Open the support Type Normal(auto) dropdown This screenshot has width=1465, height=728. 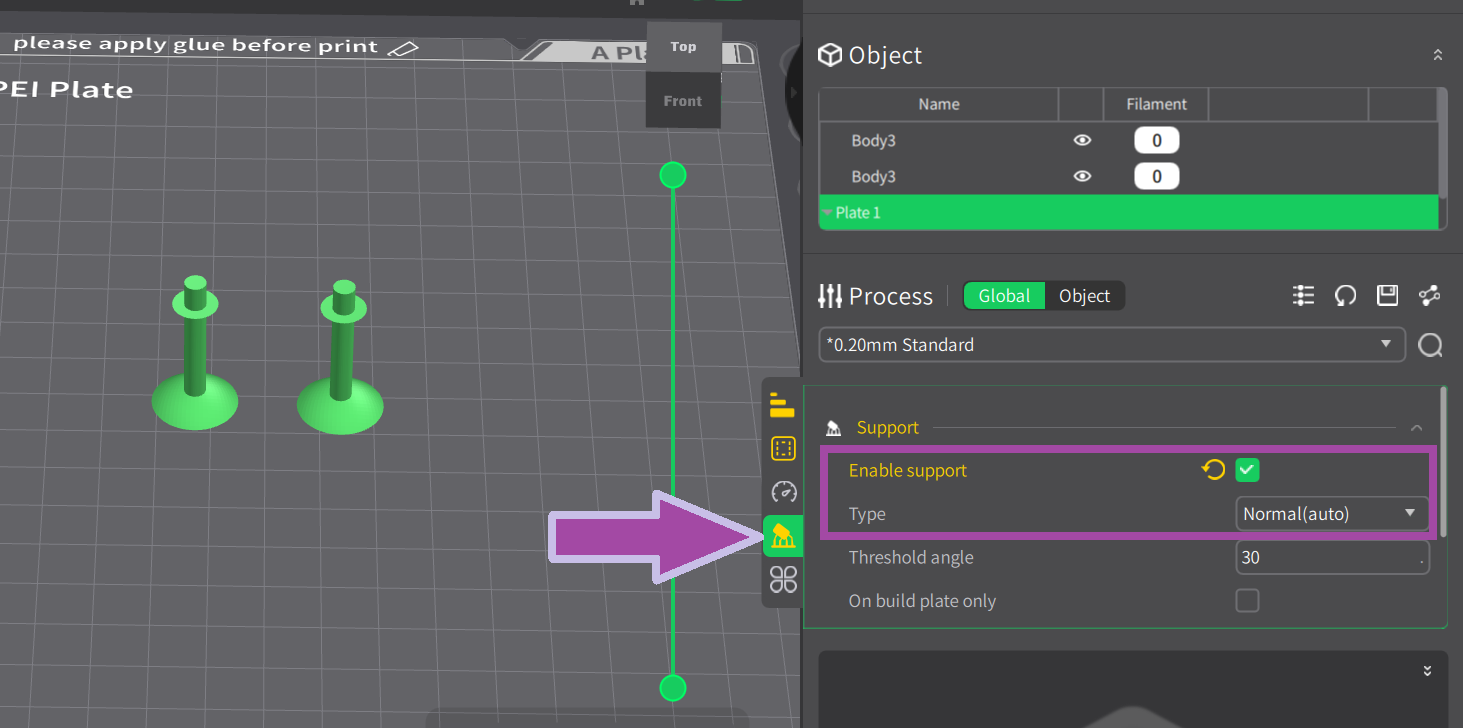(1331, 514)
